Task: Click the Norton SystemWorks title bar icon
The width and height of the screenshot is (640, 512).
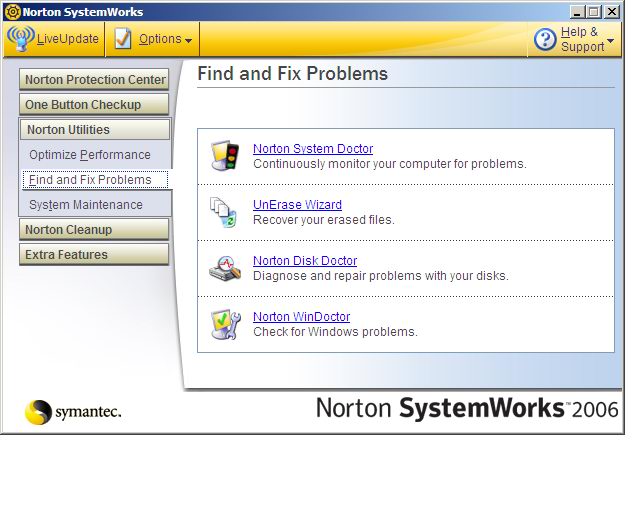Action: 12,11
